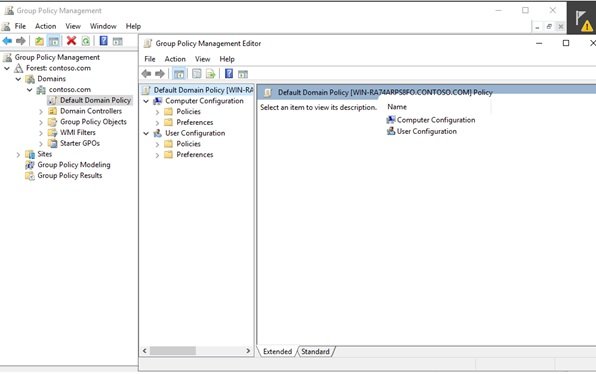The height and width of the screenshot is (374, 596).
Task: Switch to the Standard tab
Action: coord(315,352)
